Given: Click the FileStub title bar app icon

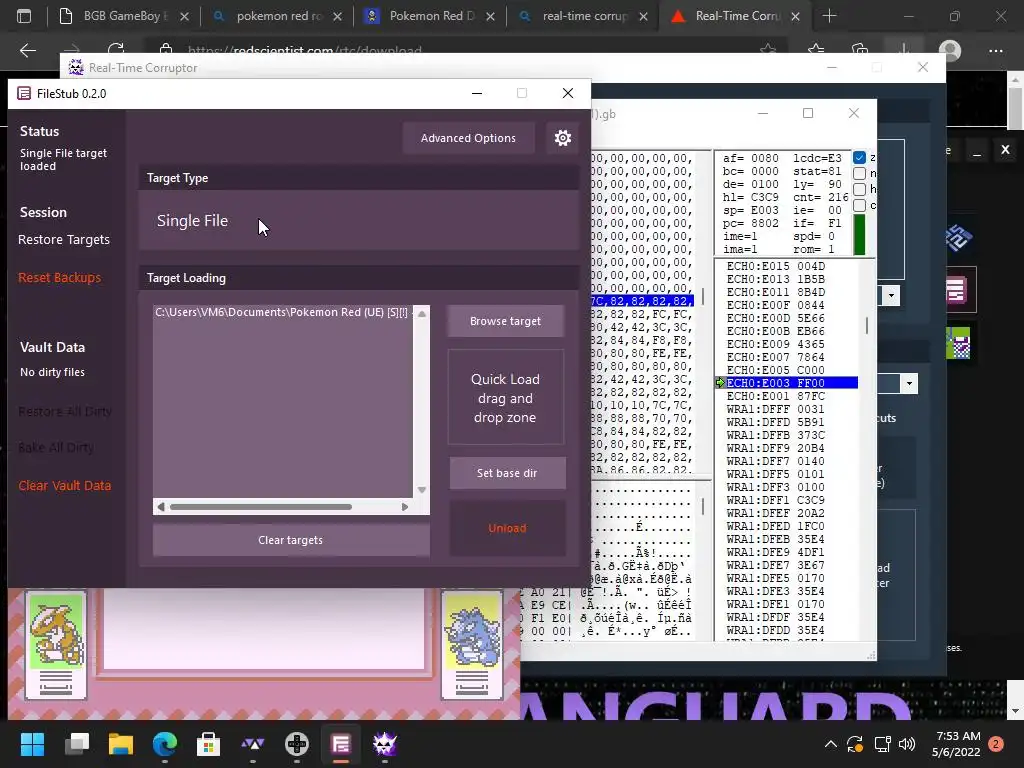Looking at the screenshot, I should 24,93.
